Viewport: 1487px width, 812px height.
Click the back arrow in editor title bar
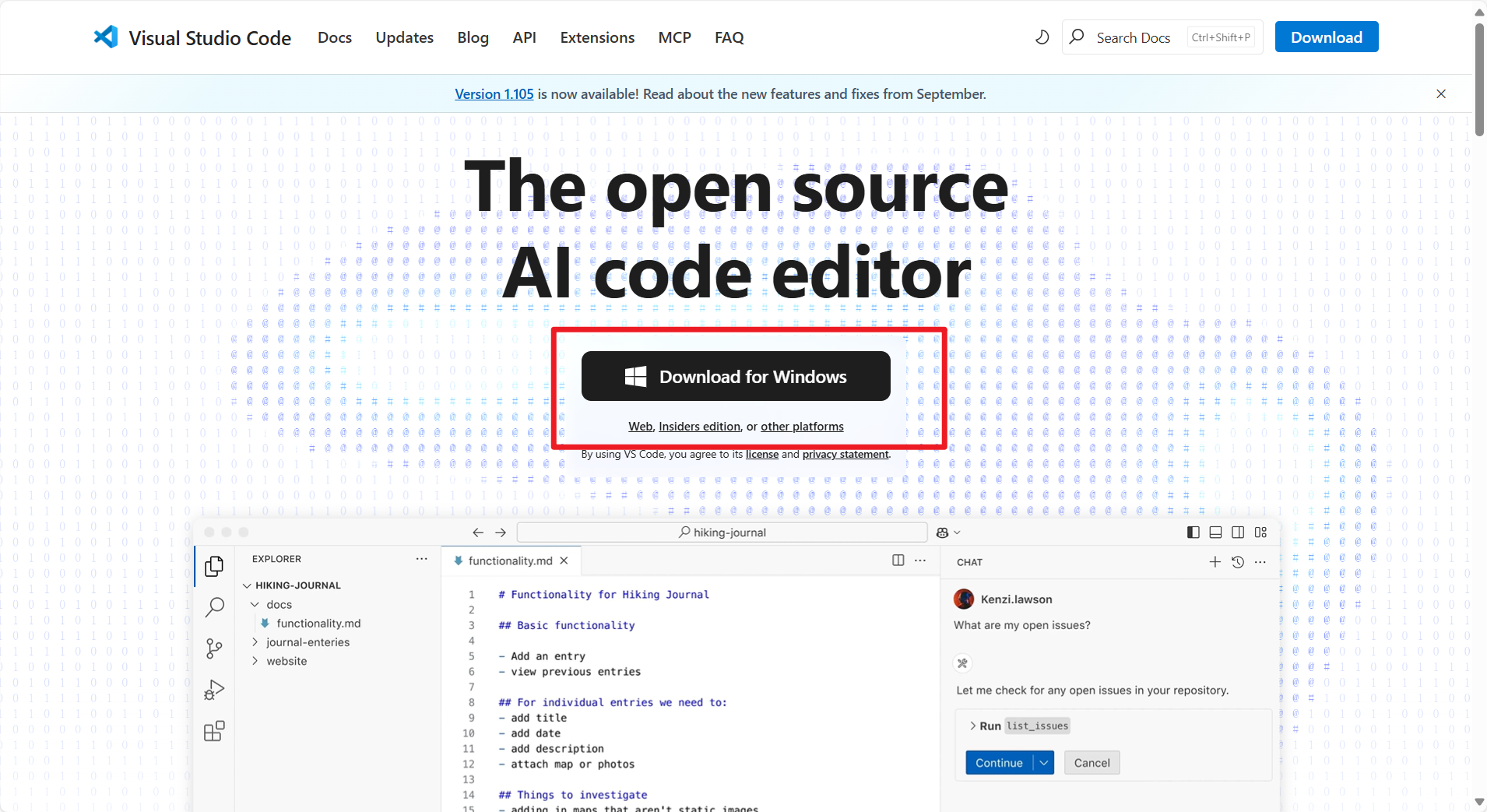[x=478, y=533]
